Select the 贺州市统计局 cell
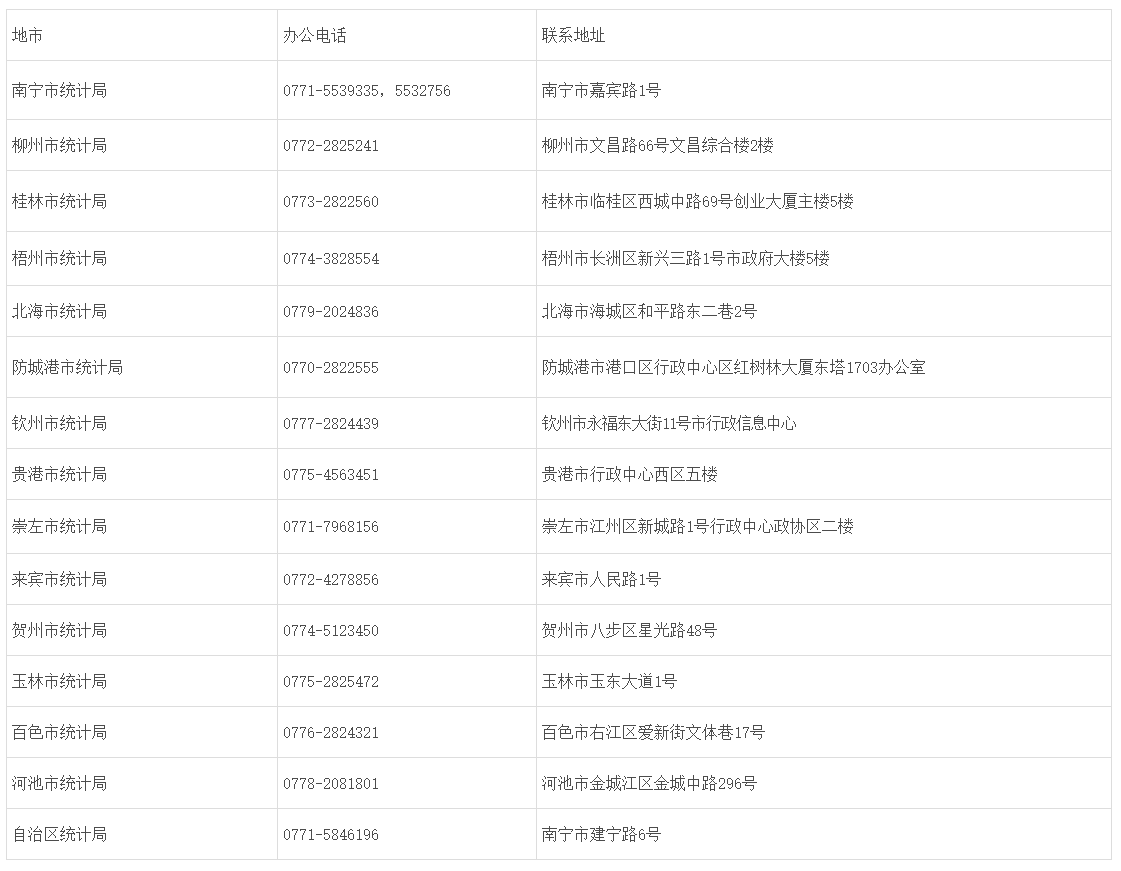The width and height of the screenshot is (1121, 871). 142,630
